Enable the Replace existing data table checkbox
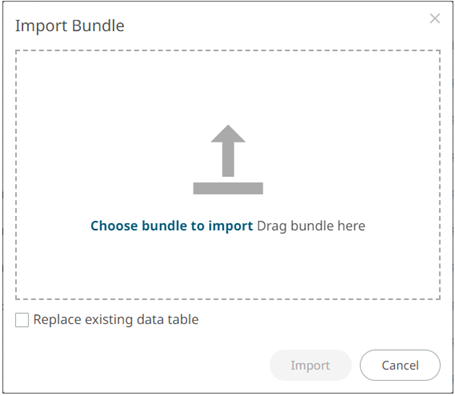Viewport: 455px width, 396px height. pyautogui.click(x=22, y=320)
